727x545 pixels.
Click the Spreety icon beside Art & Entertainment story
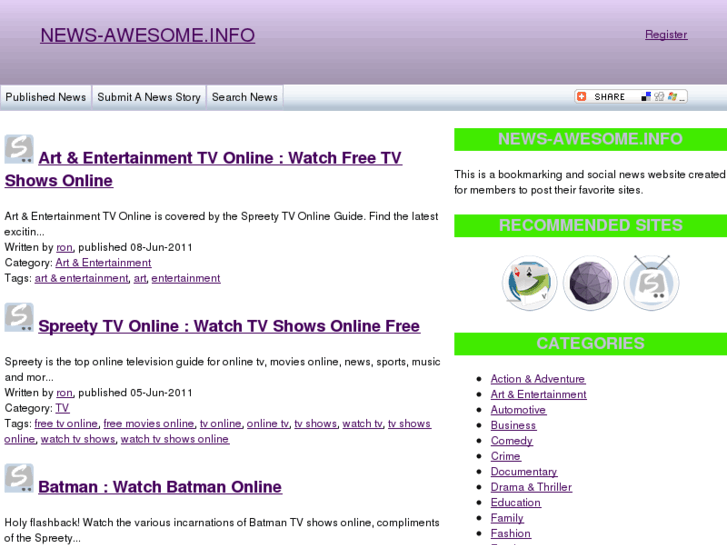pos(19,149)
